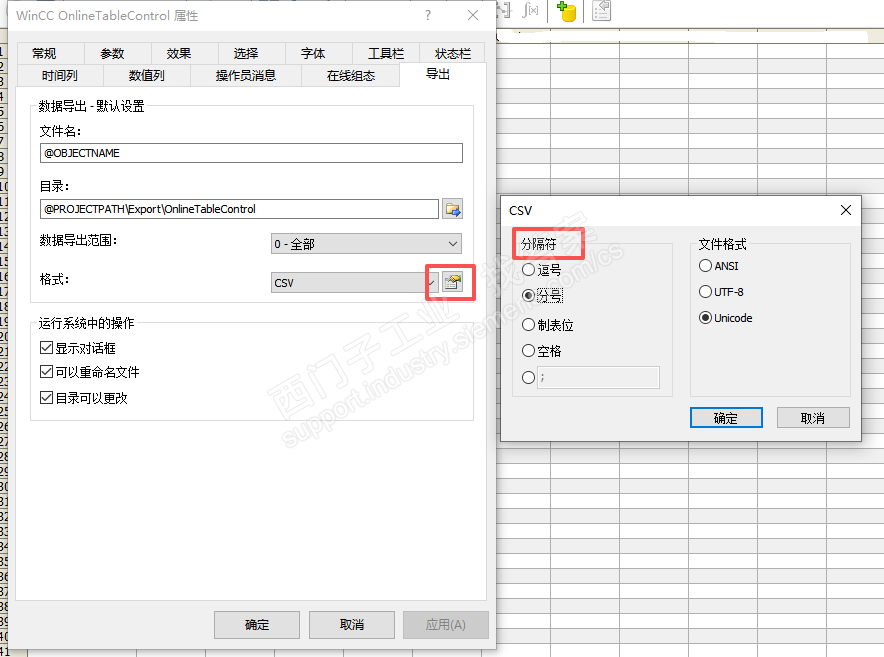
Task: Click 确定 in the CSV dialog
Action: point(726,418)
